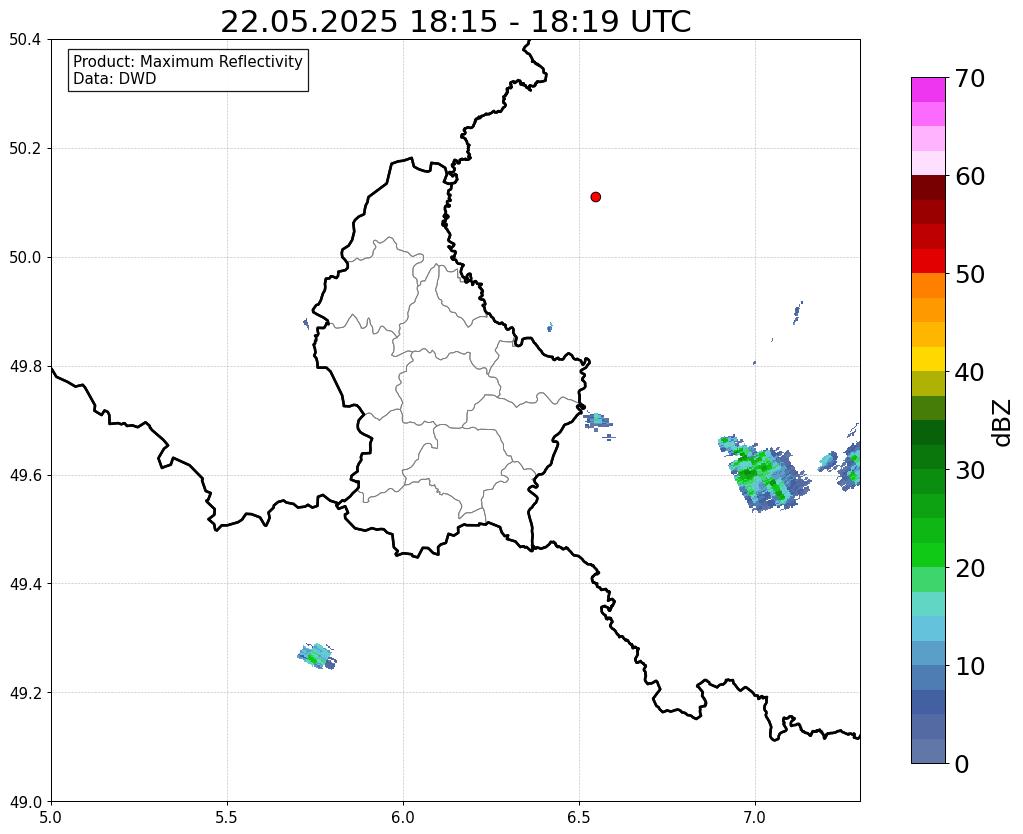This screenshot has width=1023, height=834.
Task: Click the 49.2 latitude label
Action: click(x=25, y=693)
